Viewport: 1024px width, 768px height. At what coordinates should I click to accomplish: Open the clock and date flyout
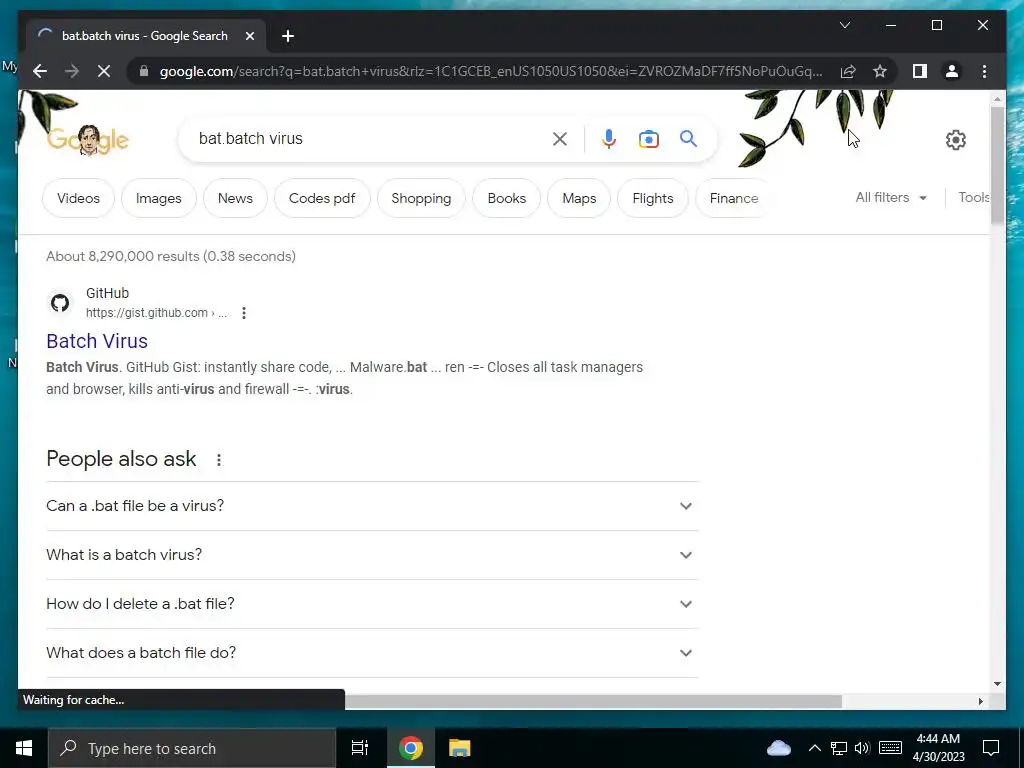coord(938,748)
